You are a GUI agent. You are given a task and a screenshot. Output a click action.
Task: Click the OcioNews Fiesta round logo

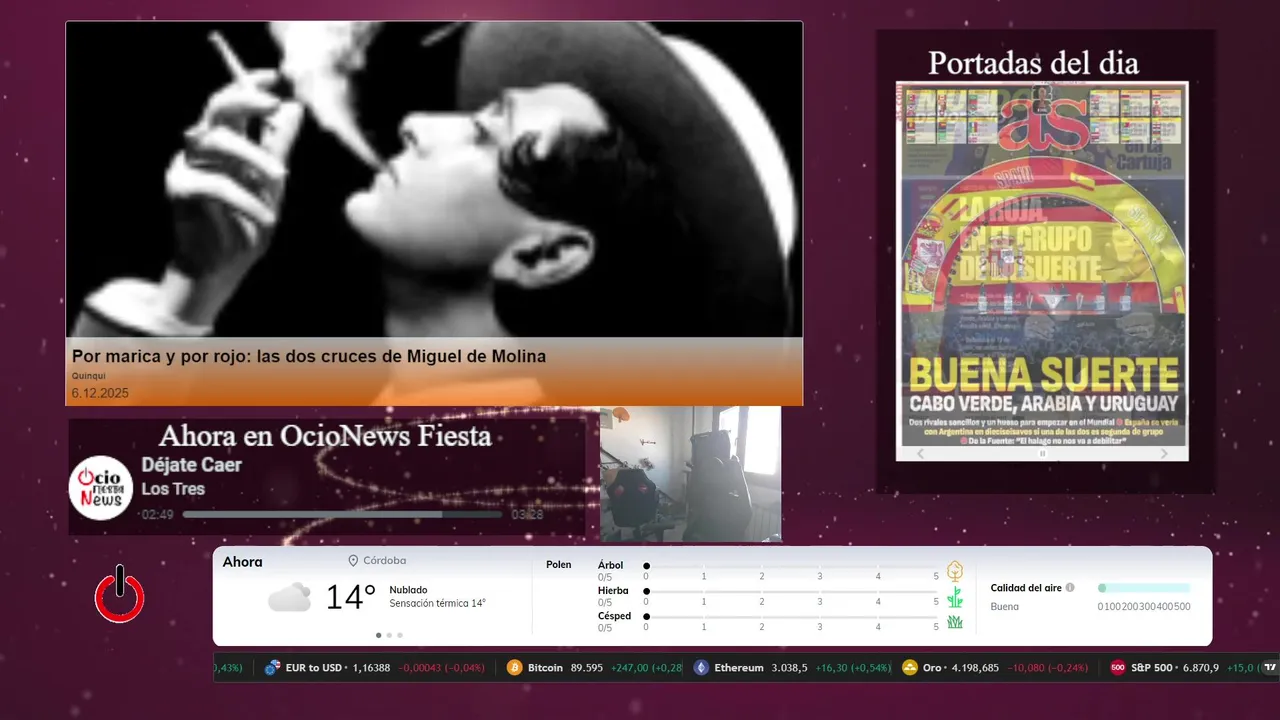101,488
